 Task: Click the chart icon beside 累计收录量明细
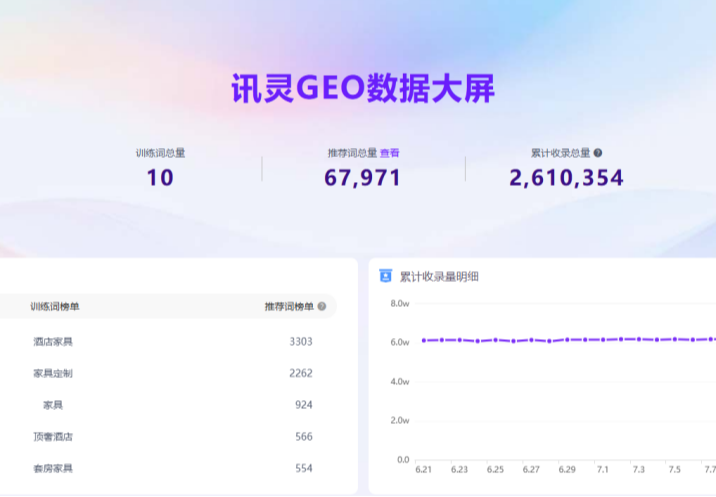(385, 276)
